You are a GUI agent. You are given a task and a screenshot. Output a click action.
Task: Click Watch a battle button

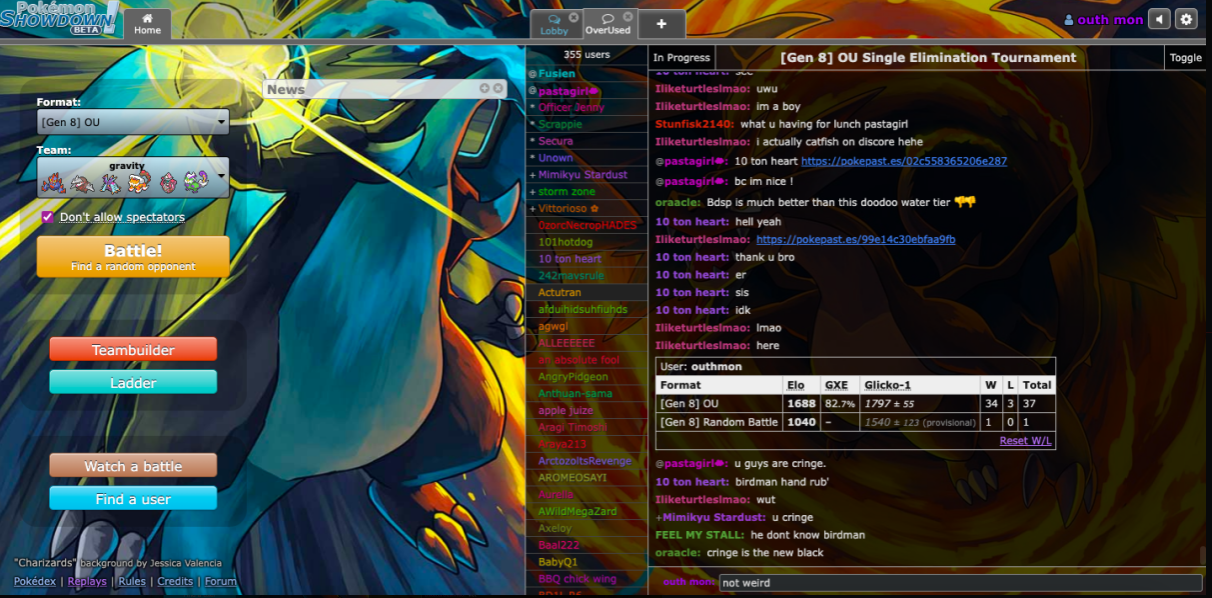pyautogui.click(x=133, y=466)
